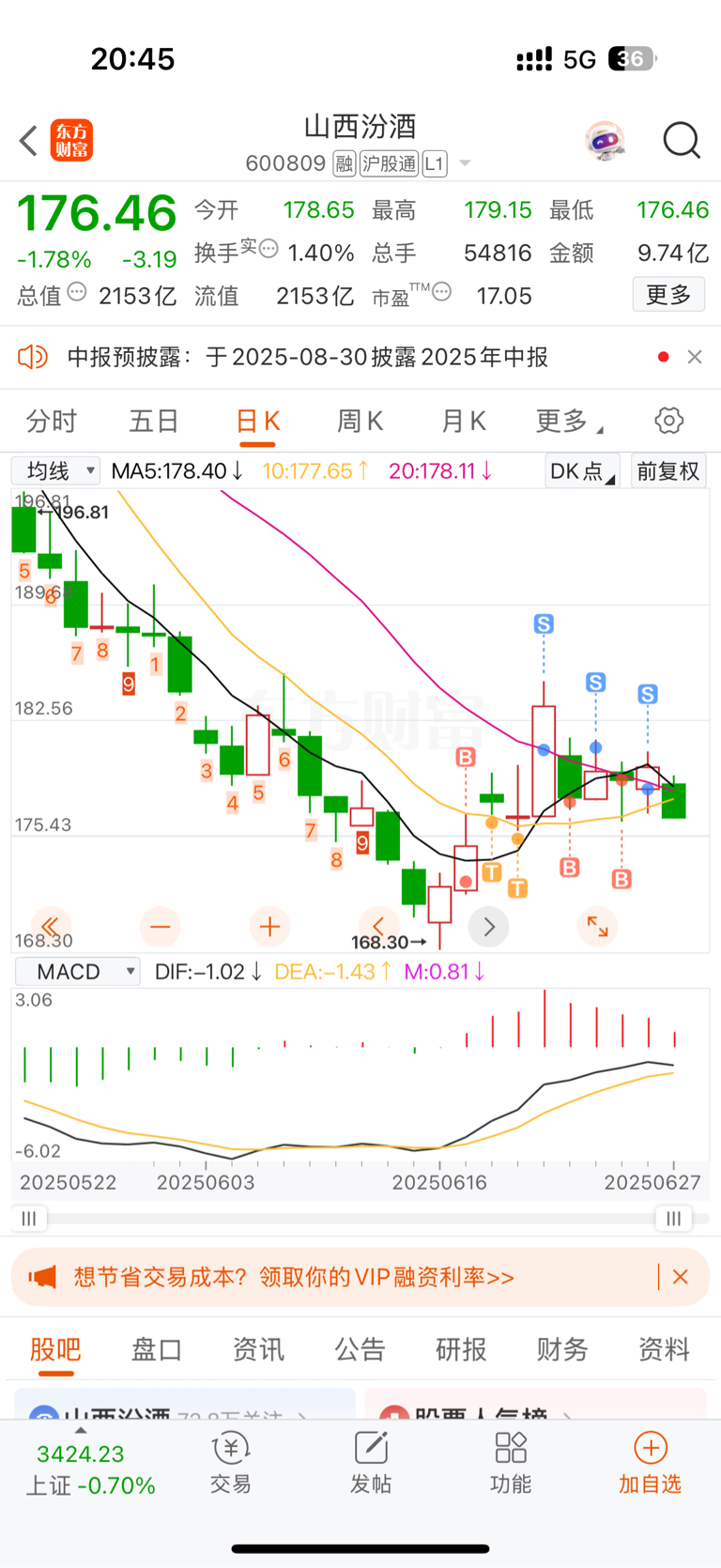The width and height of the screenshot is (721, 1568).
Task: Switch to the 研报 tab
Action: click(x=461, y=1349)
